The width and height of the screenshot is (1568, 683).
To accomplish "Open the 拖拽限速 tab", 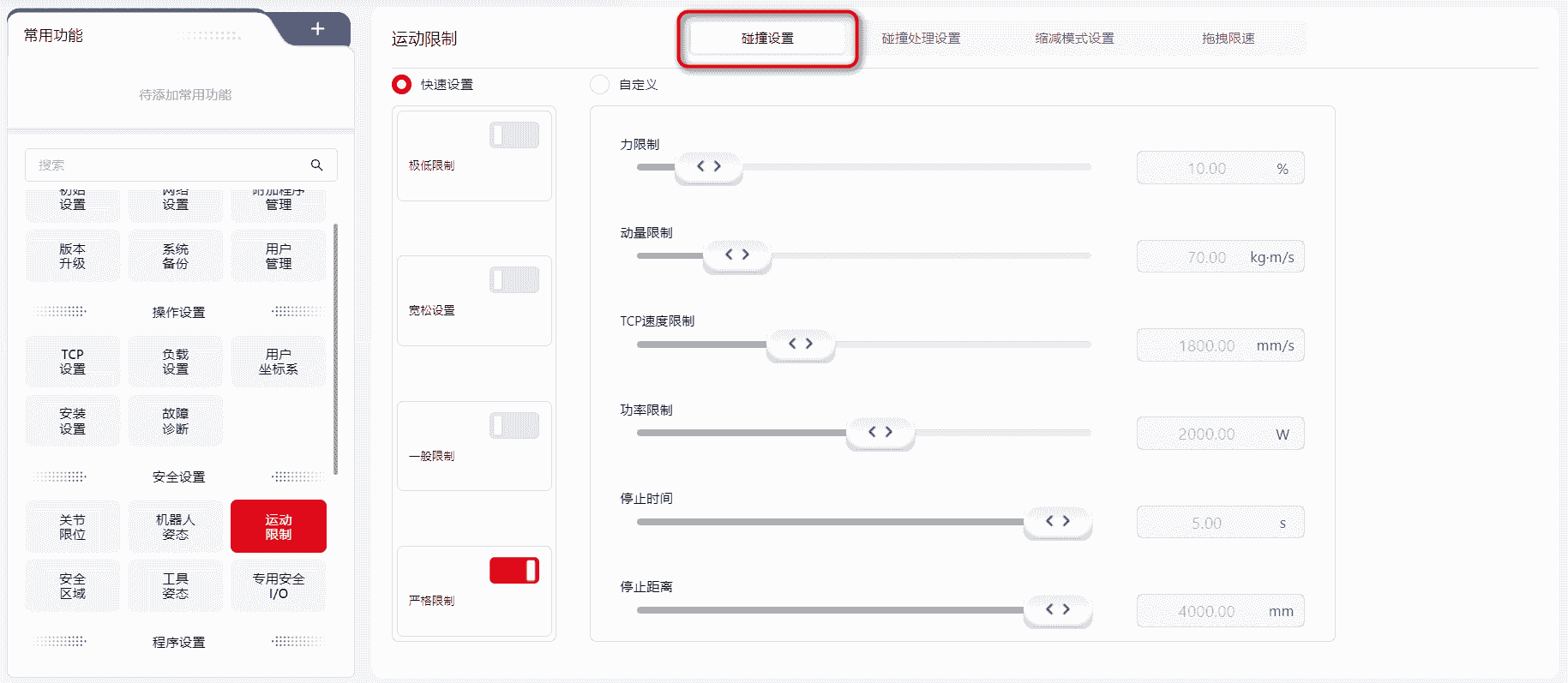I will (x=1228, y=39).
